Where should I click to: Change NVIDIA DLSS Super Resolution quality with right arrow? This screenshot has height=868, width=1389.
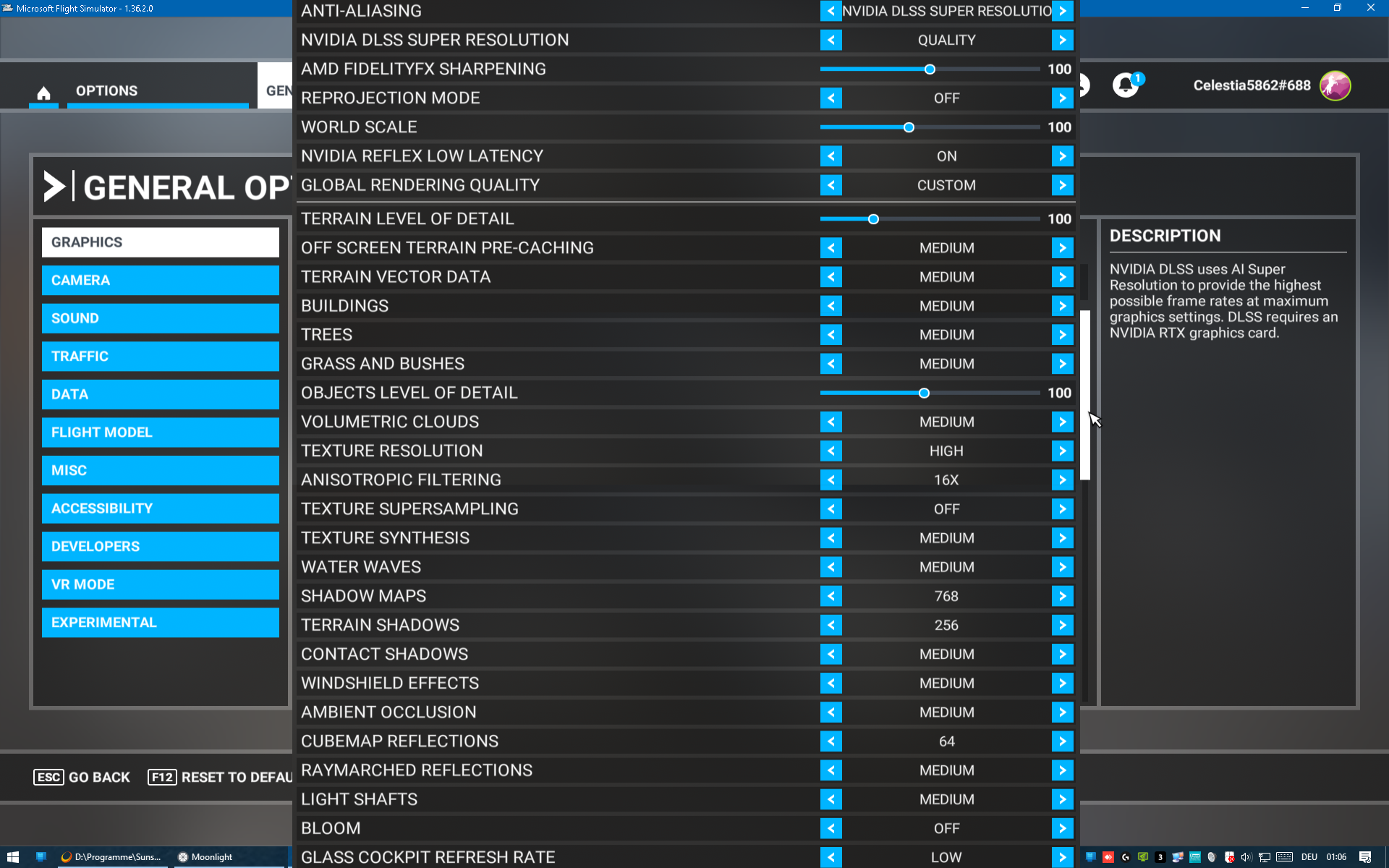[1062, 40]
